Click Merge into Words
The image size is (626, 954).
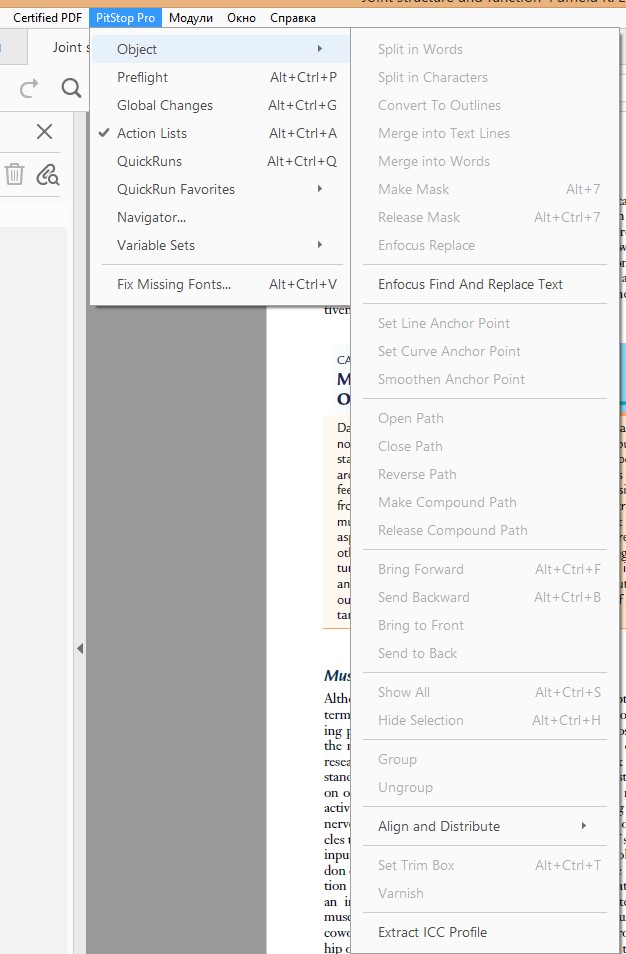485,161
